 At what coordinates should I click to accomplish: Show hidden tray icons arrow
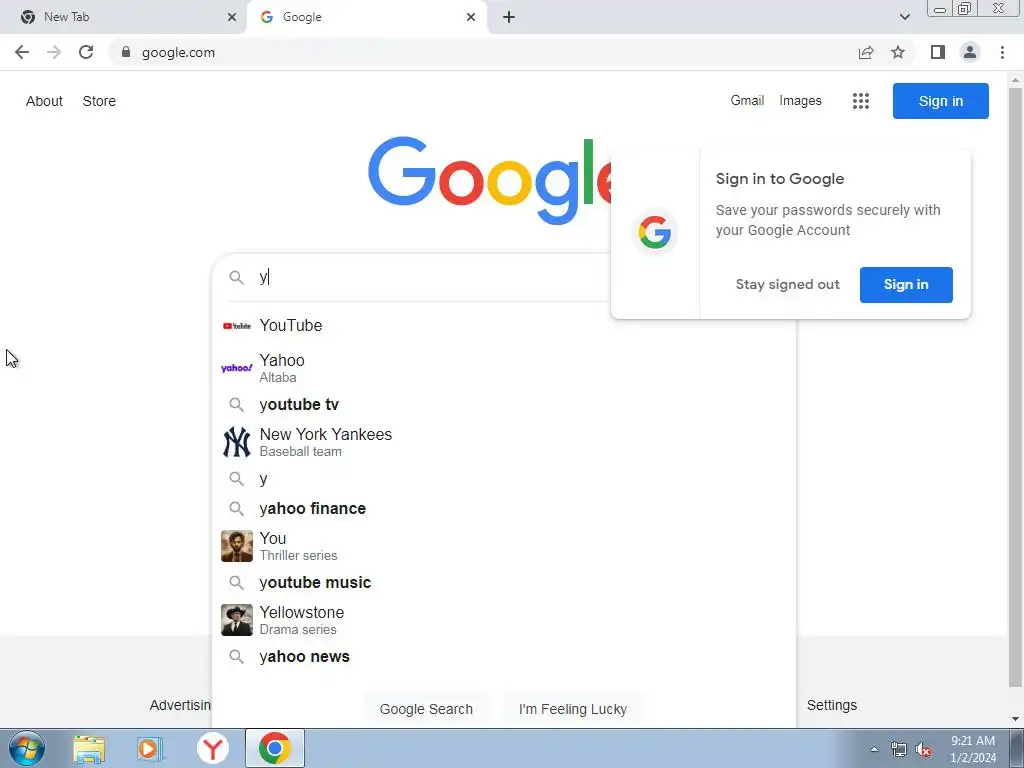874,749
